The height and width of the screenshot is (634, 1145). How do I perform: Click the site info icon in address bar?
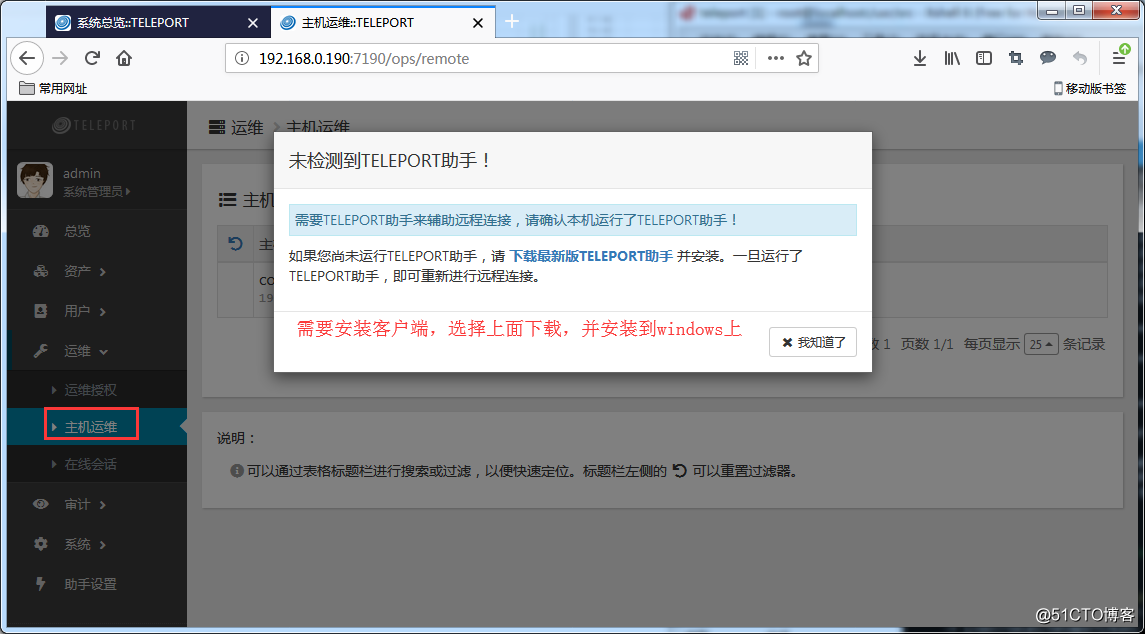tap(242, 58)
